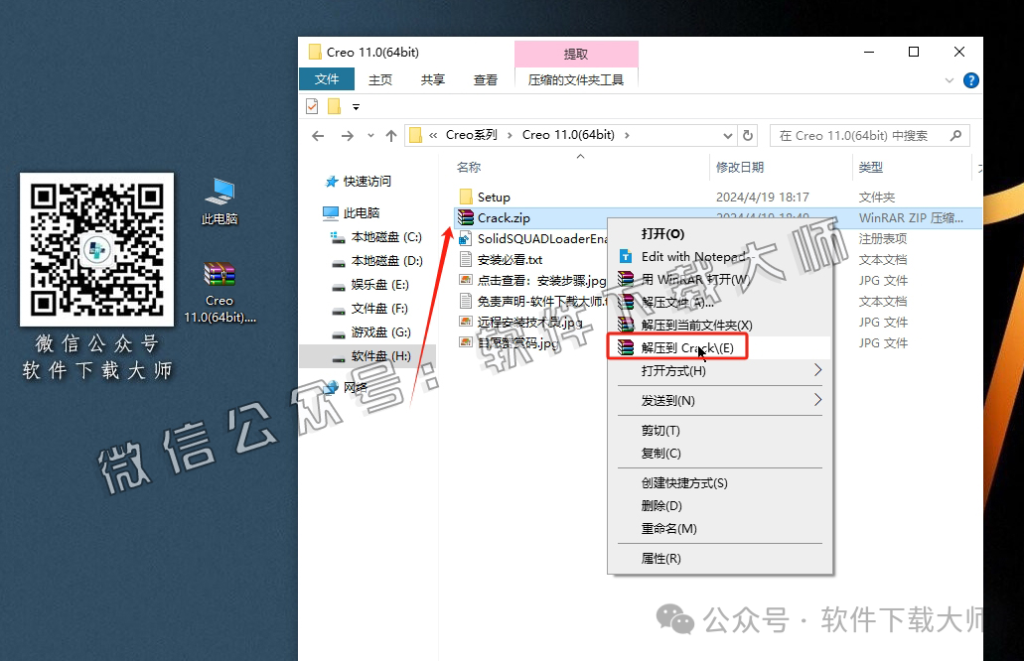Select the Setup folder
1024x661 pixels.
484,197
